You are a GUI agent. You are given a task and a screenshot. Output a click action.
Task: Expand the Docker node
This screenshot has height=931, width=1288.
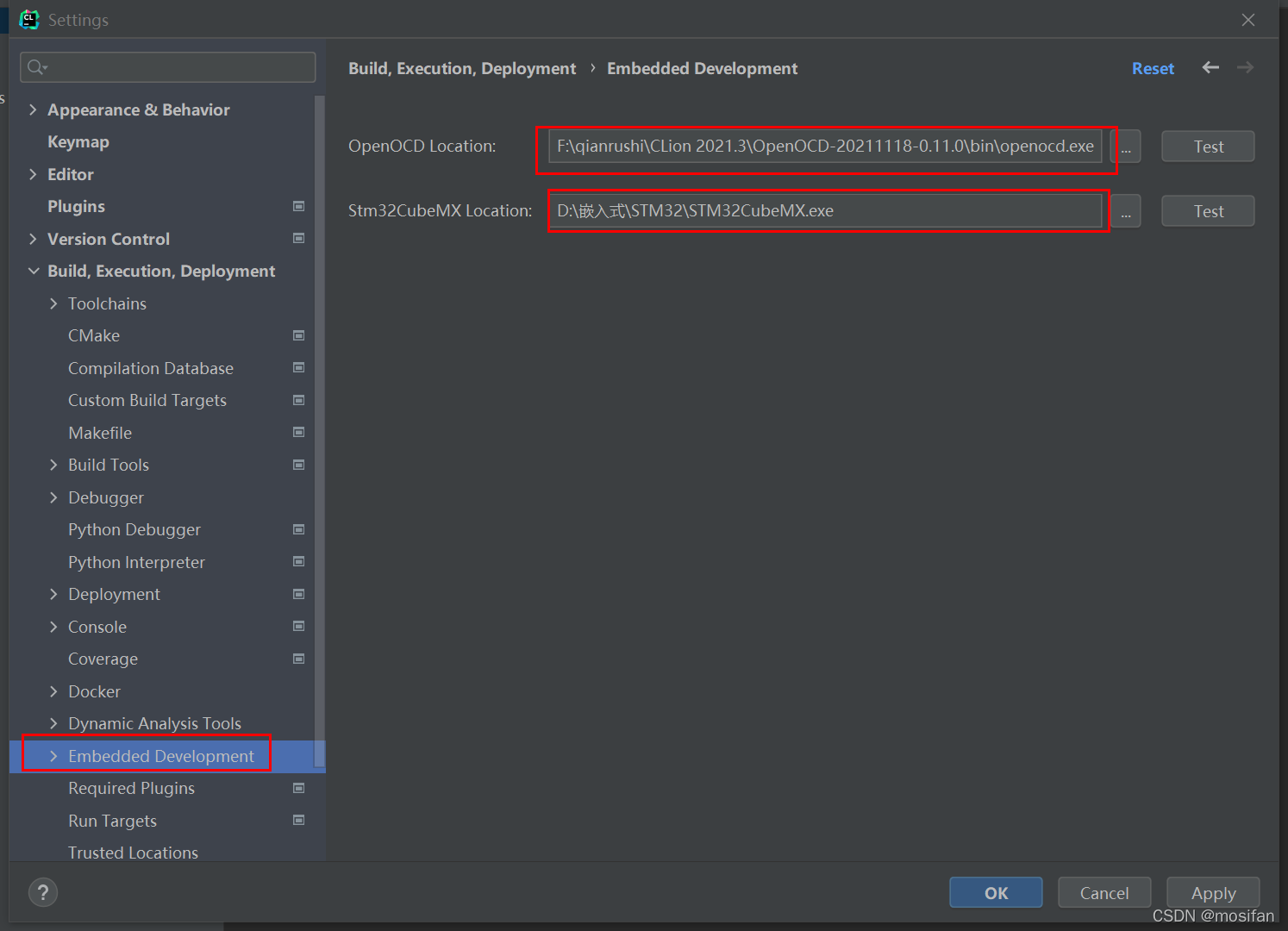pos(53,691)
